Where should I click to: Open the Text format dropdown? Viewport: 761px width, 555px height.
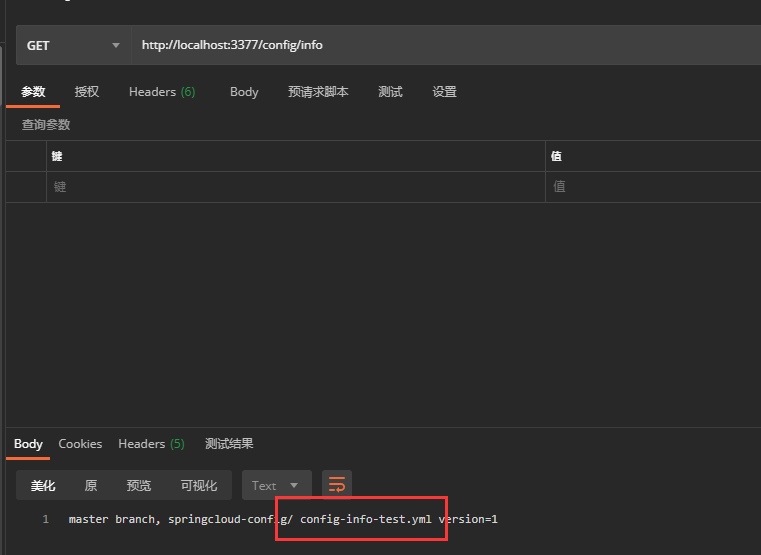pos(277,486)
